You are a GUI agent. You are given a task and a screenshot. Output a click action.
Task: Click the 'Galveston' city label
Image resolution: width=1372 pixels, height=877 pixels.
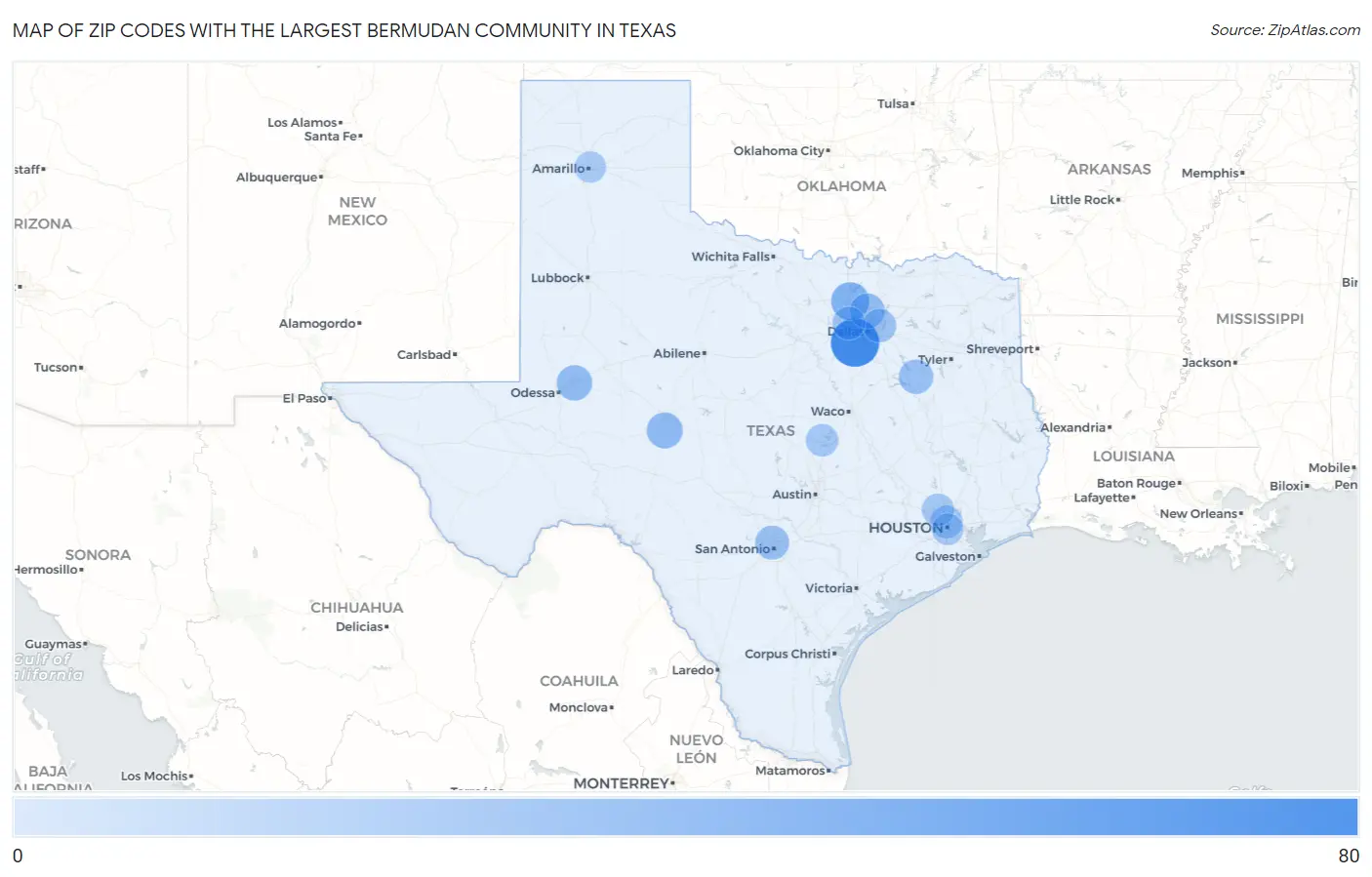946,557
